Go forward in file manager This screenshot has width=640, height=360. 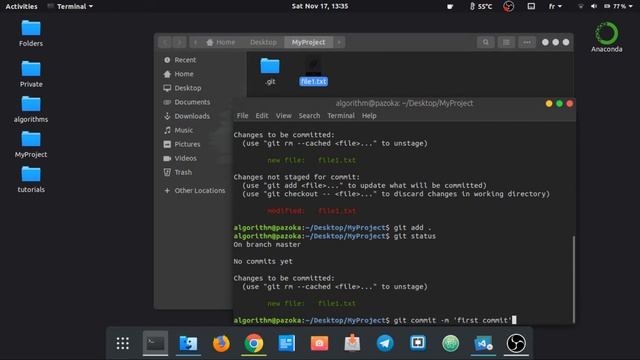179,42
